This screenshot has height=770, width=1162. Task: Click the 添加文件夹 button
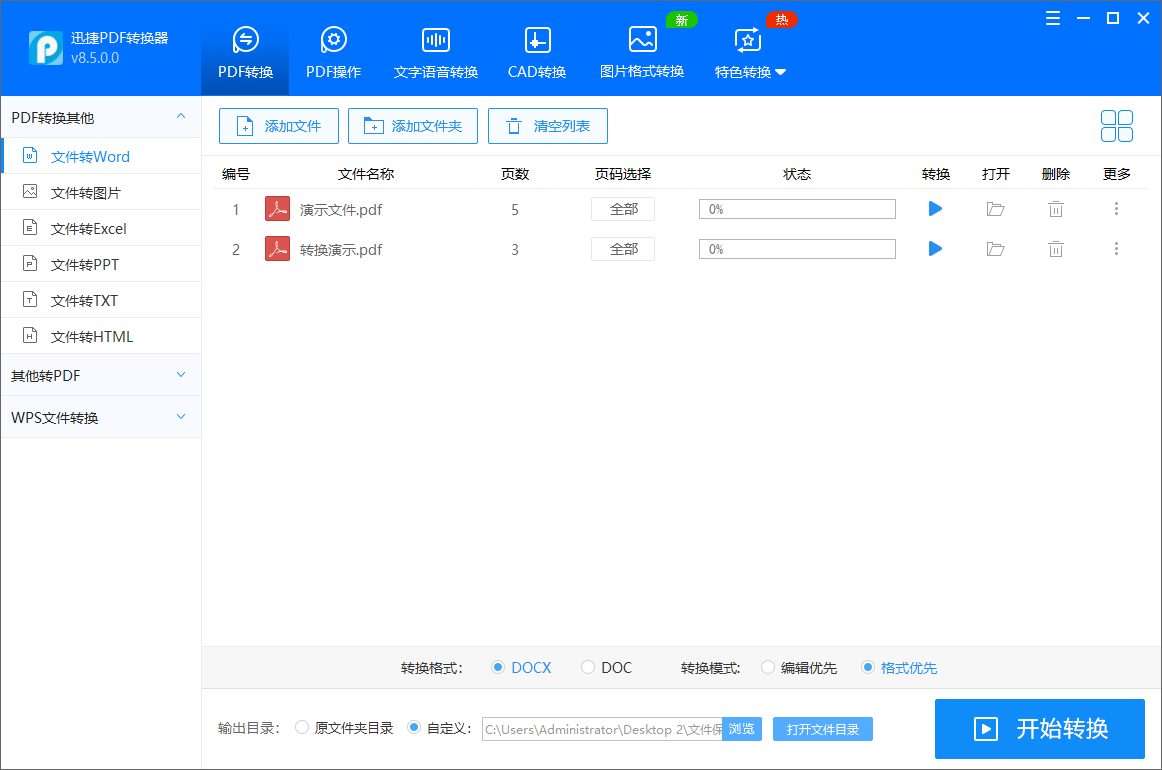coord(413,126)
